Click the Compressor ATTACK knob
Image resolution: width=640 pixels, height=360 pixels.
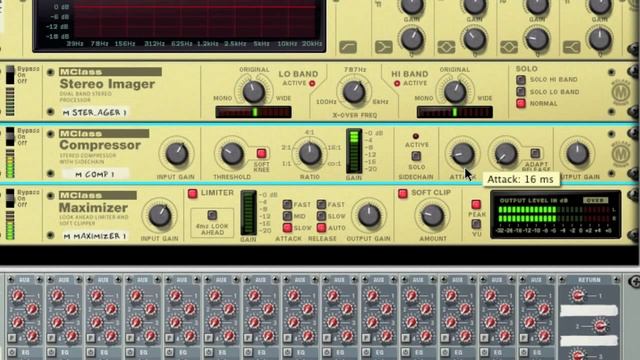(462, 154)
